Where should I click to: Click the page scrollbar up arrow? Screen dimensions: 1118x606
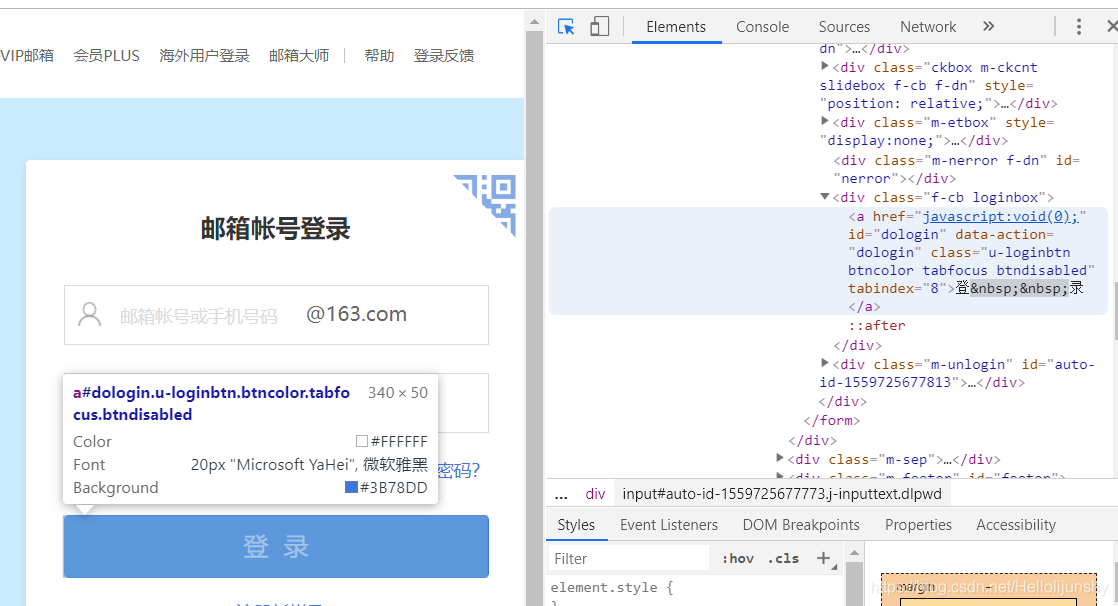(x=534, y=23)
